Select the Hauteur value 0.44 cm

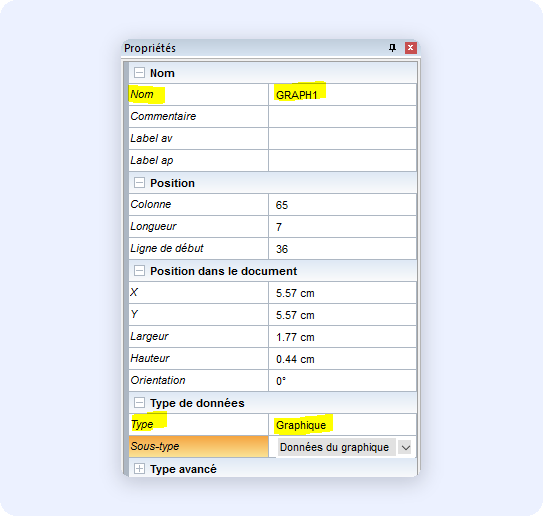click(x=342, y=358)
